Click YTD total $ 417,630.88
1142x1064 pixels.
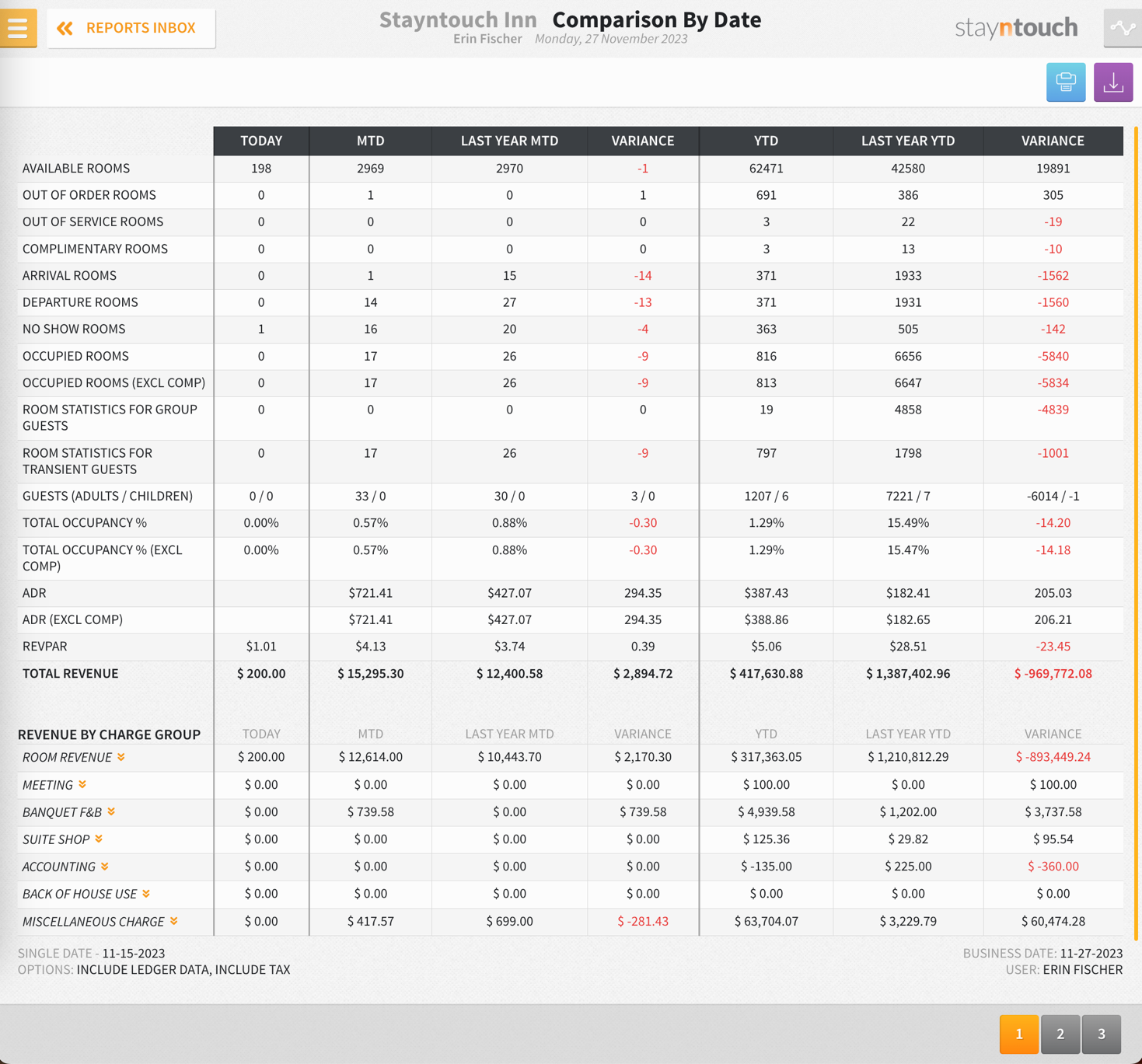click(x=767, y=673)
